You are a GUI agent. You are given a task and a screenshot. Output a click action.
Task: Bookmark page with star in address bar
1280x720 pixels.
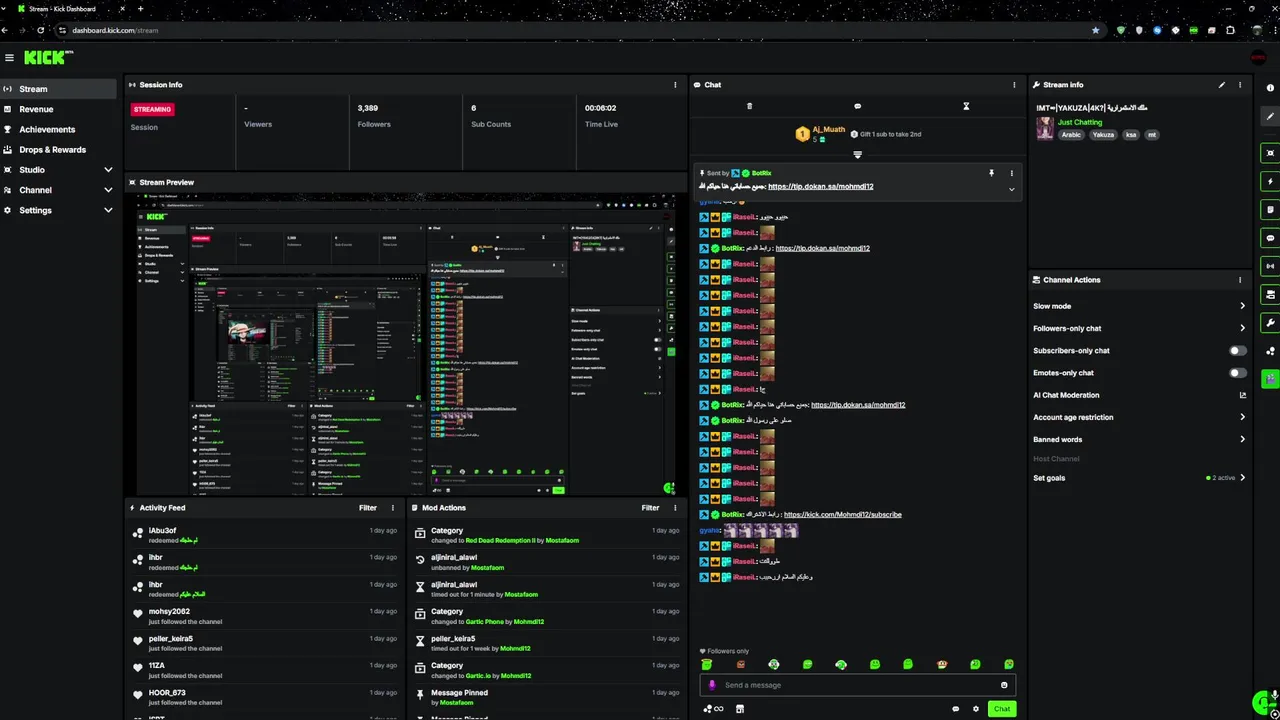pos(1095,30)
